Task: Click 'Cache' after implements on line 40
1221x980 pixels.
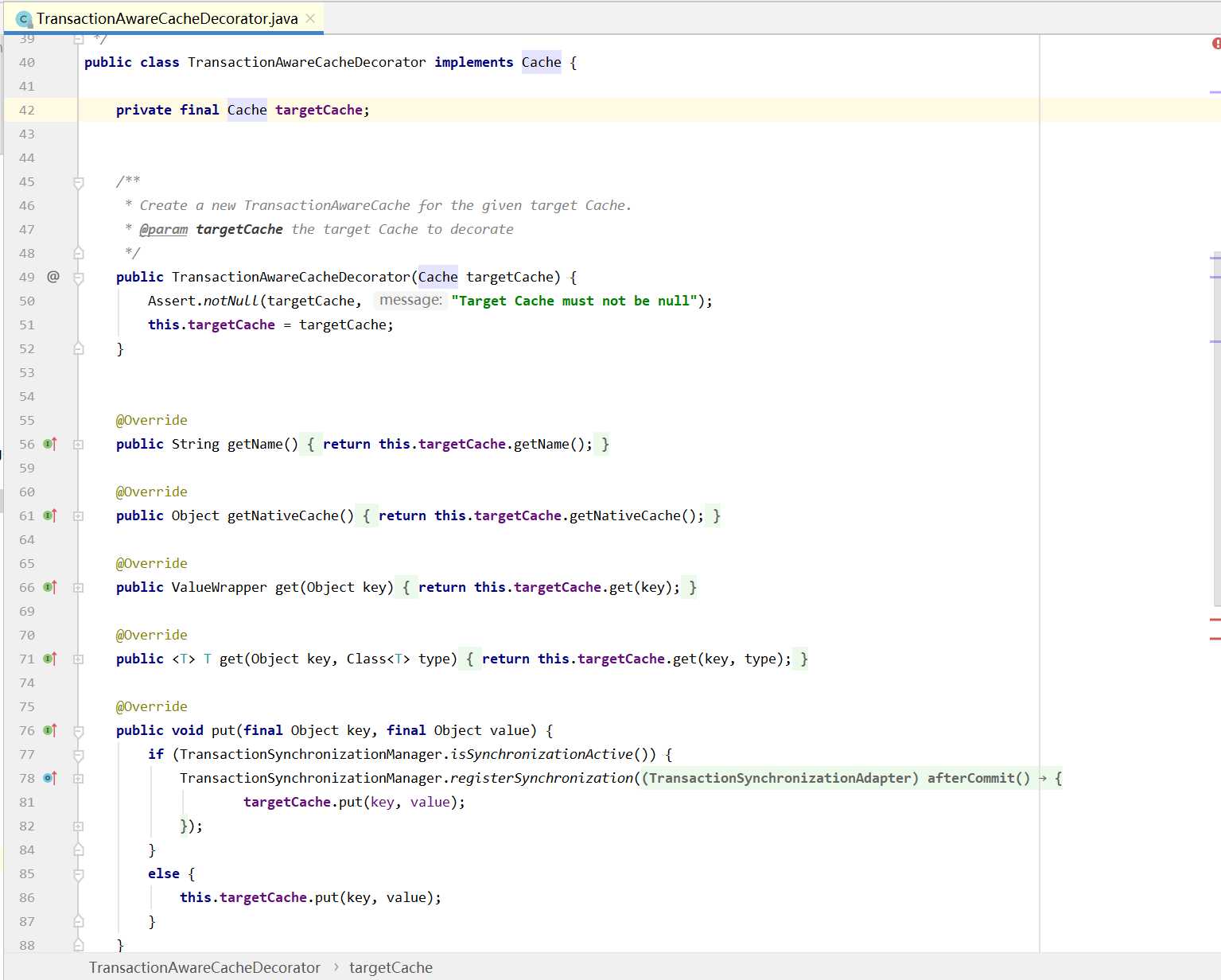Action: pyautogui.click(x=542, y=62)
